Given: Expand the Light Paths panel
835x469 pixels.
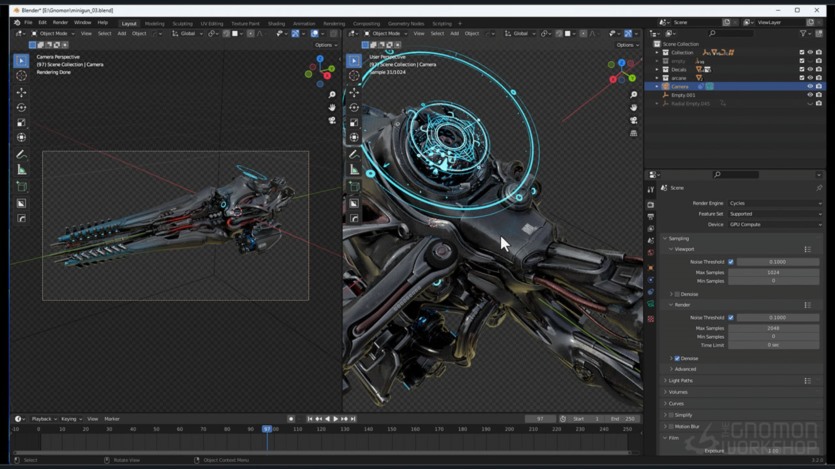Looking at the screenshot, I should 678,381.
